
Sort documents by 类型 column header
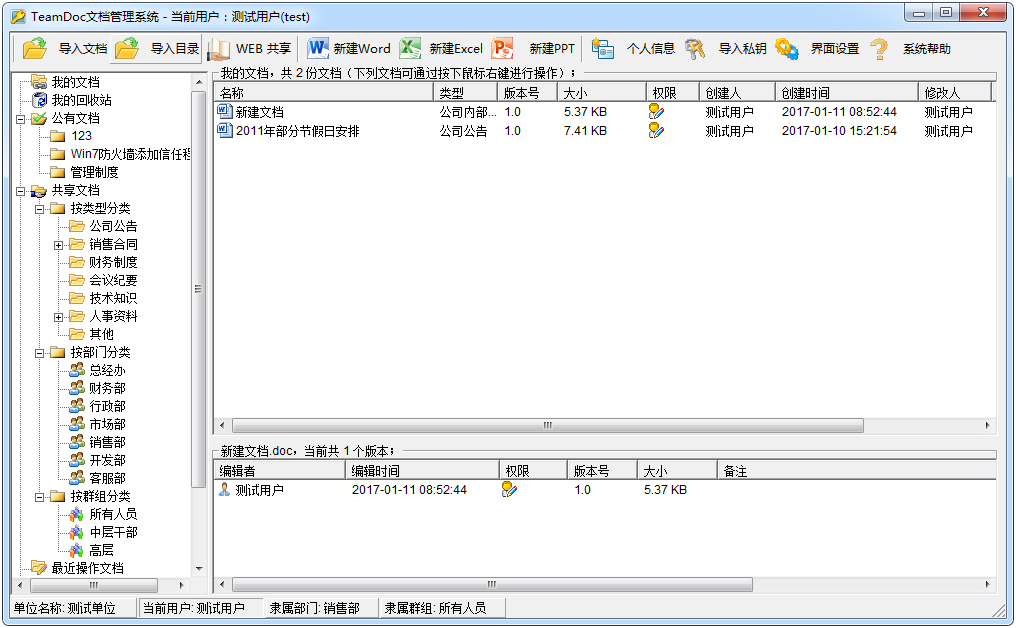[465, 93]
